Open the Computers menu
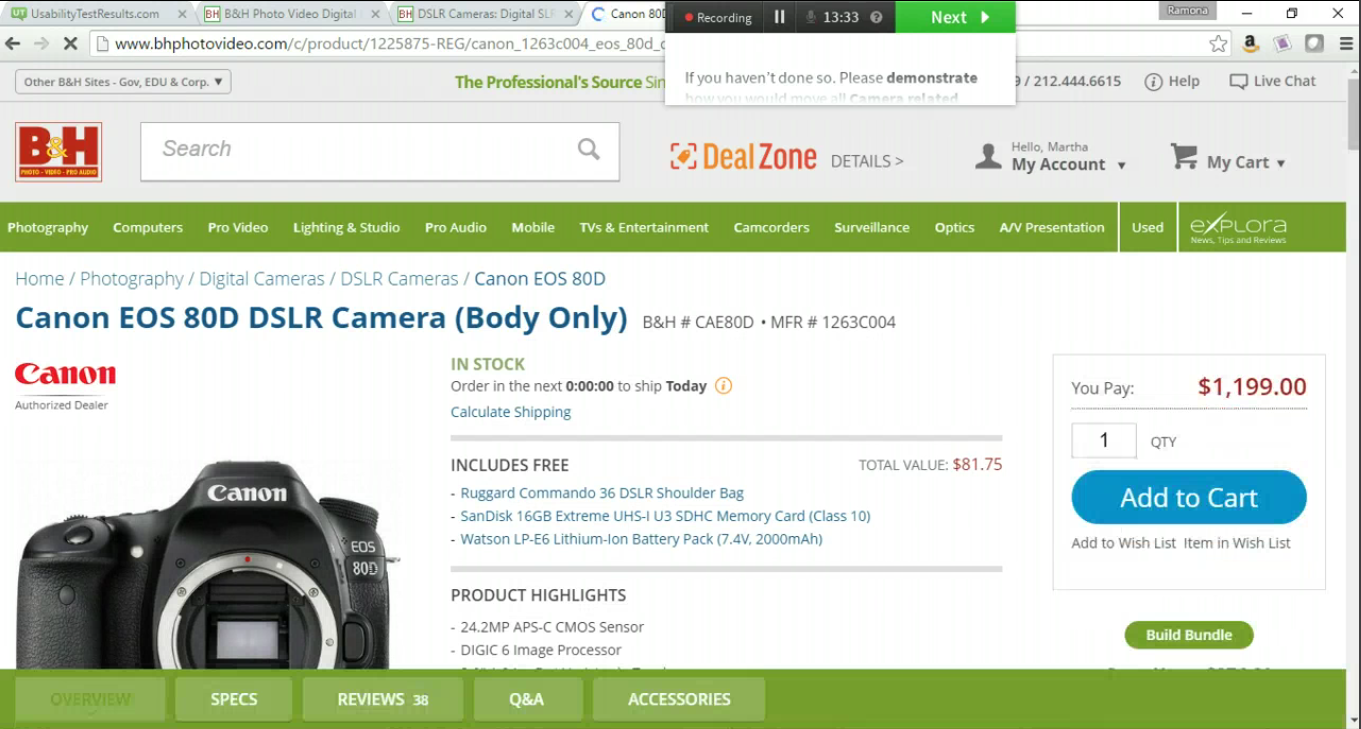1361x729 pixels. click(148, 228)
